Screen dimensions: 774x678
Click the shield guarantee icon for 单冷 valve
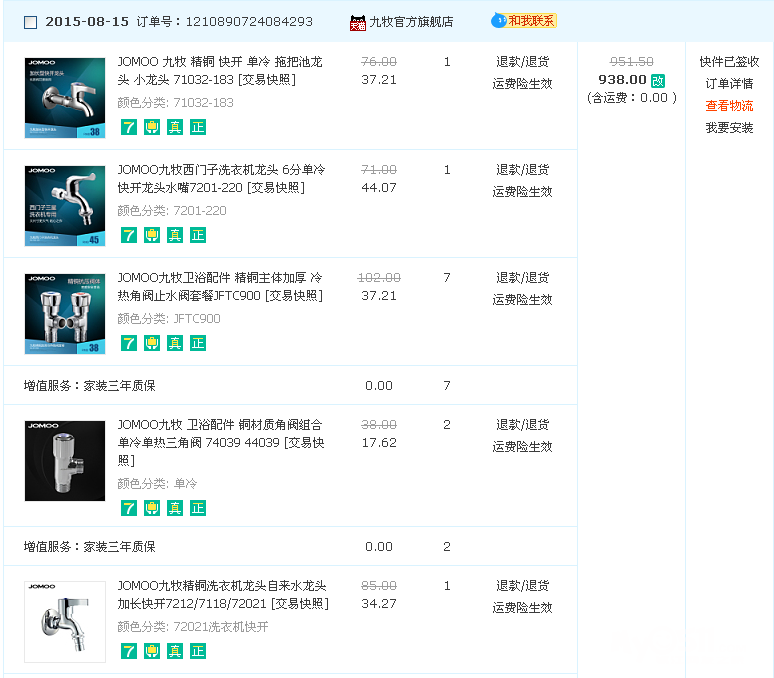tap(152, 508)
